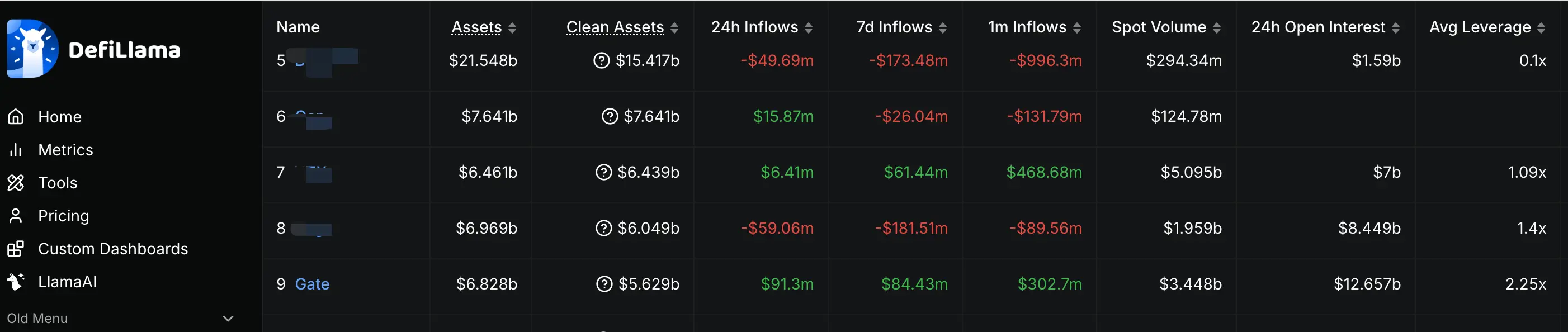Toggle sort arrows on Assets column
Viewport: 1568px width, 332px height.
click(512, 28)
